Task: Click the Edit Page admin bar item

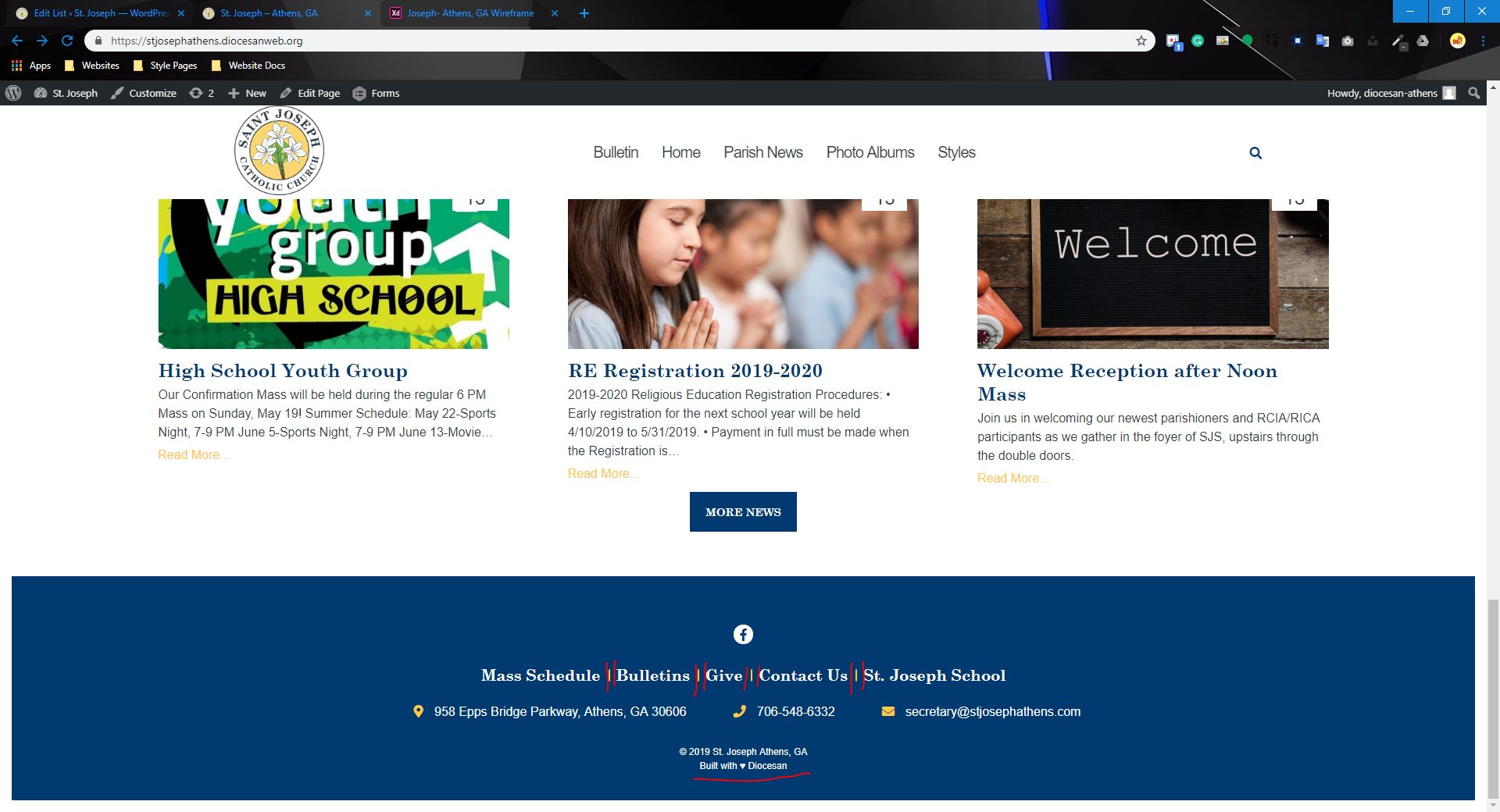Action: [310, 93]
